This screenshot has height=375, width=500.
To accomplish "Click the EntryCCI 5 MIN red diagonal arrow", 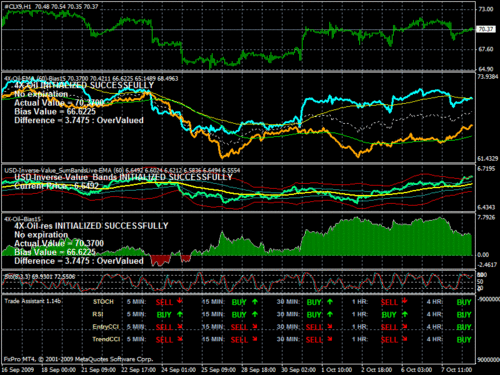I will (180, 327).
